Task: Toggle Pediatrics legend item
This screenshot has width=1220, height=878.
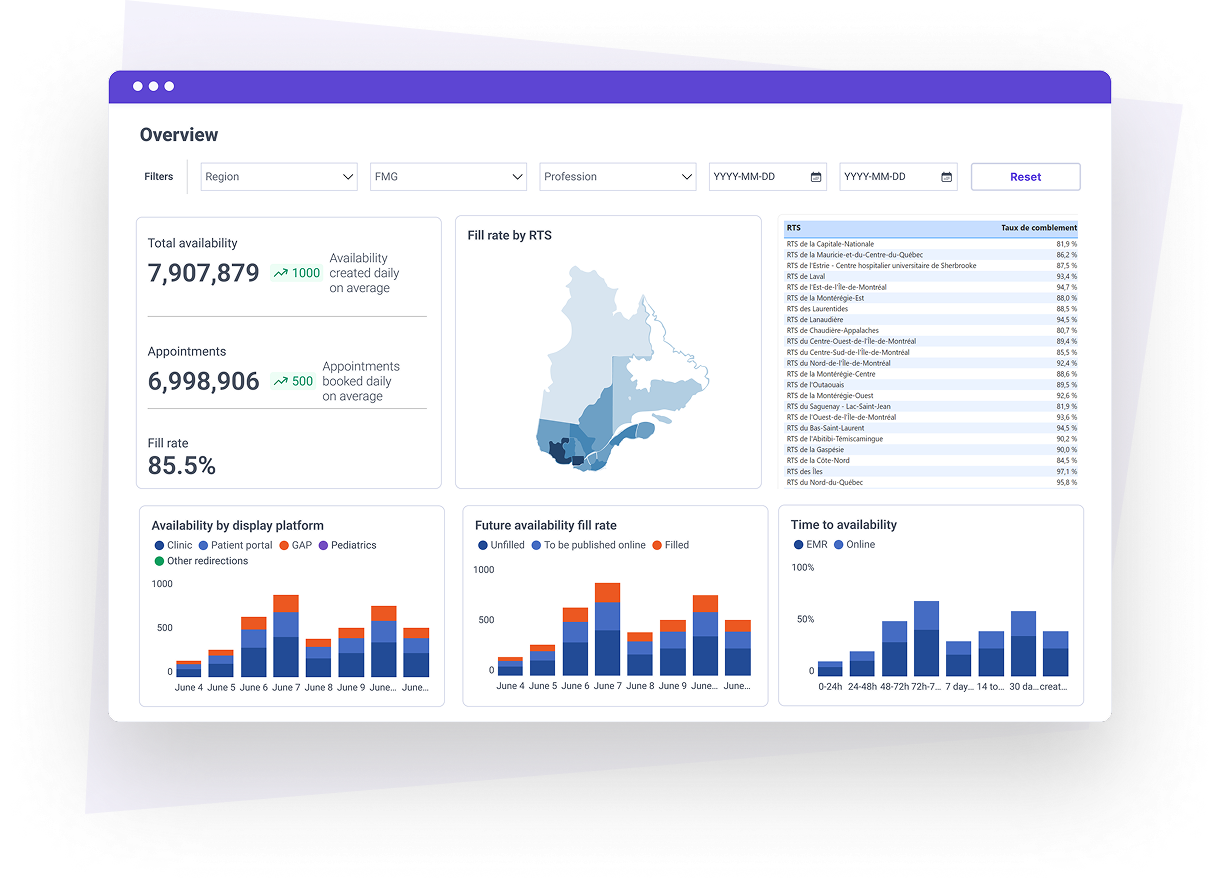Action: tap(347, 545)
